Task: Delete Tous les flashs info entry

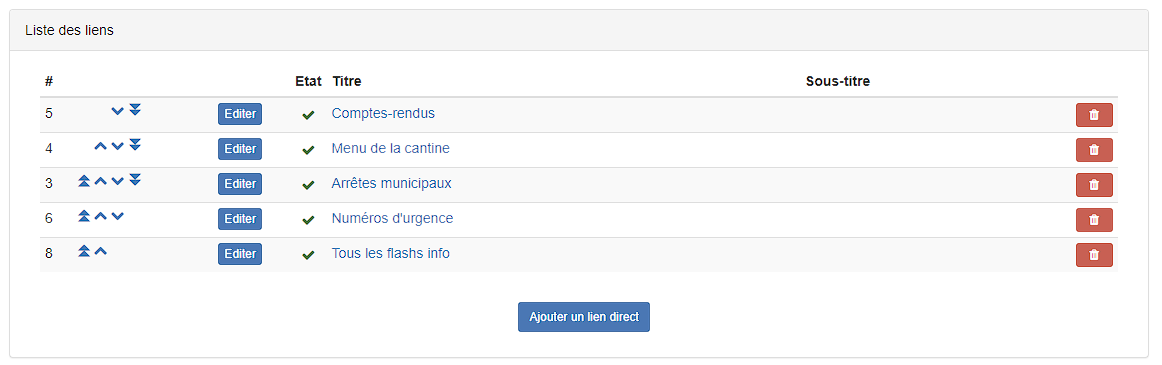Action: click(1094, 255)
